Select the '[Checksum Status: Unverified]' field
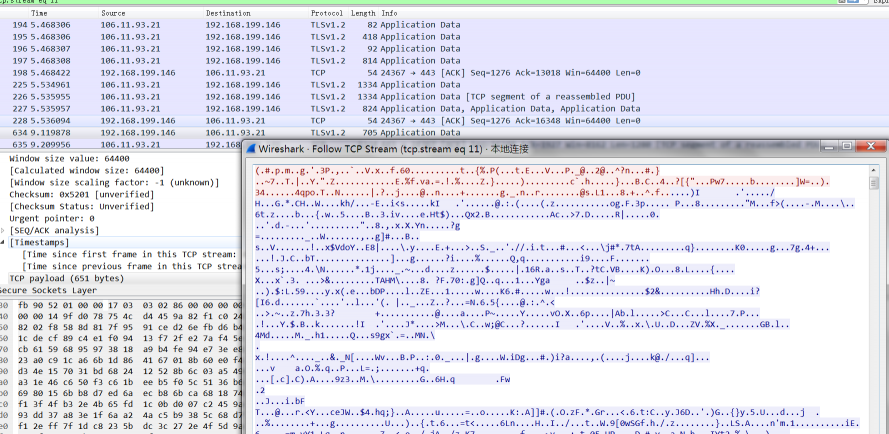 [x=82, y=207]
